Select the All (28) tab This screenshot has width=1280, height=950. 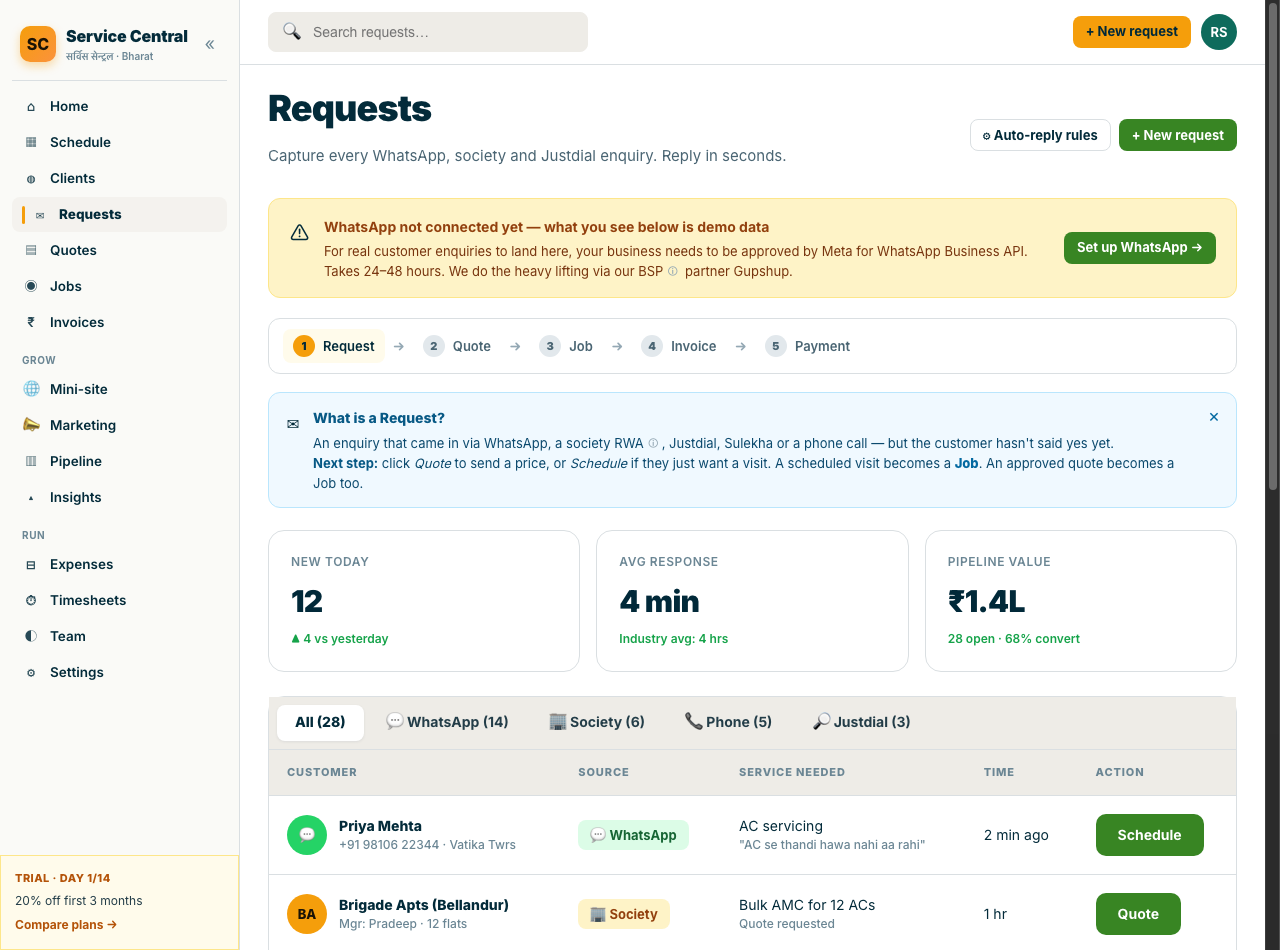tap(320, 722)
